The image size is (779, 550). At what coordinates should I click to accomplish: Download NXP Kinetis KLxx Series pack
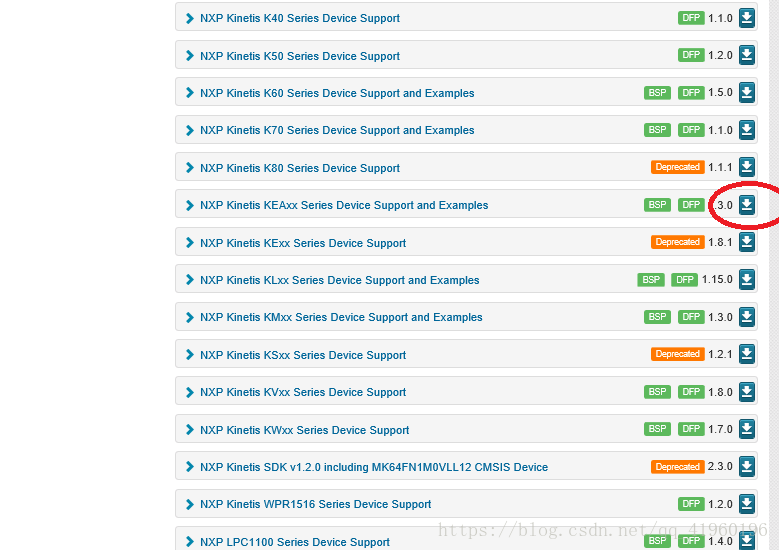747,279
